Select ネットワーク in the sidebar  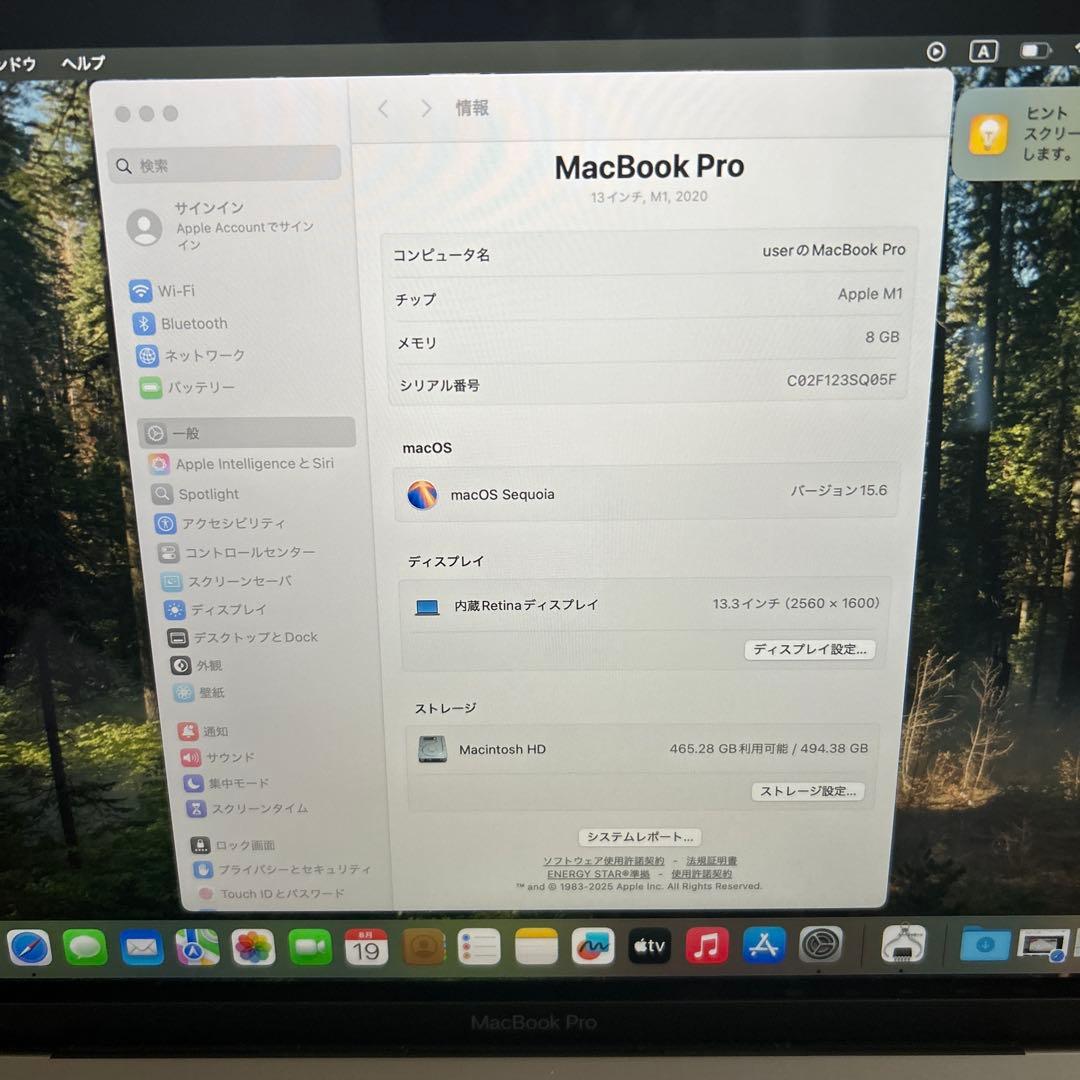tap(191, 355)
